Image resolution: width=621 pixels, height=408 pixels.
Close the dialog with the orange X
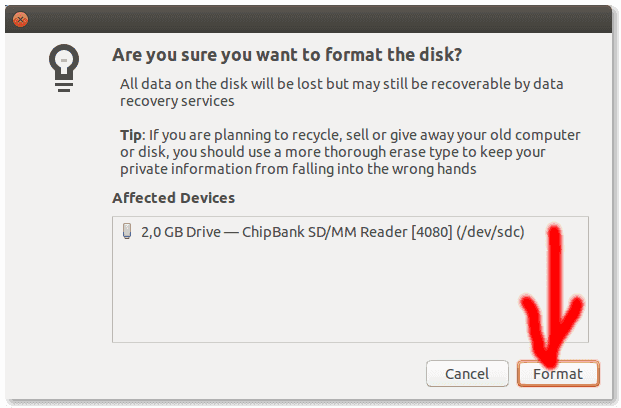(x=20, y=19)
